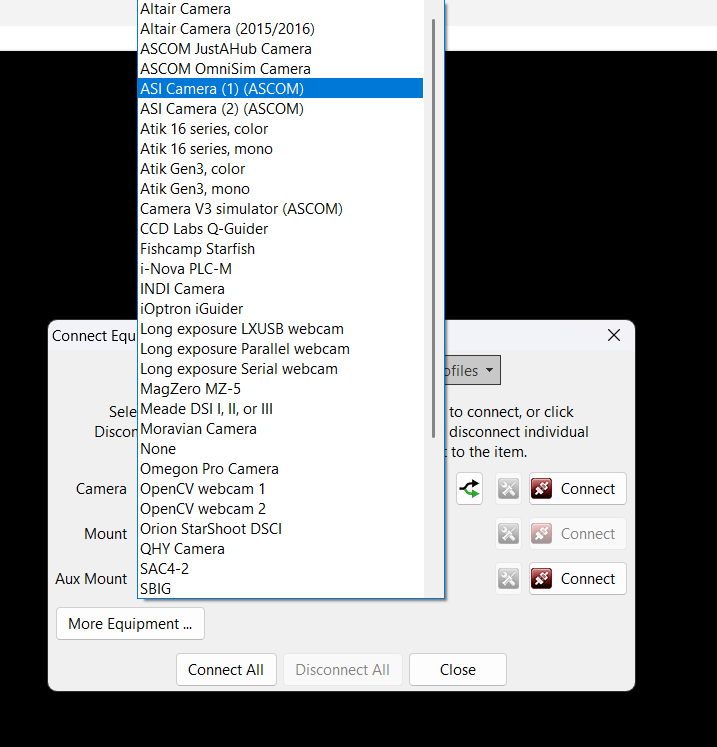This screenshot has width=717, height=747.
Task: Connect the Aux Mount device
Action: coord(577,578)
